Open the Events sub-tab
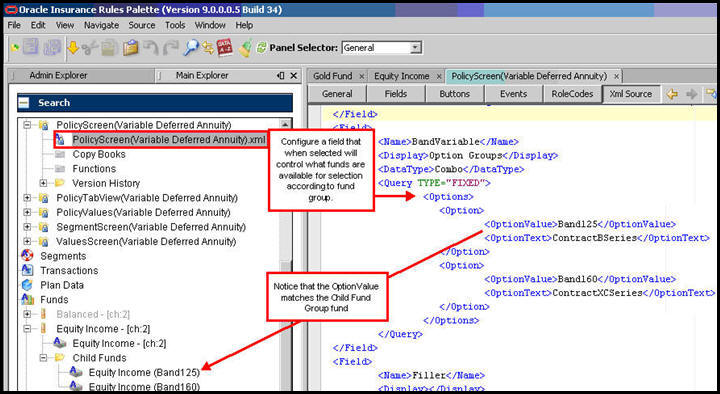Viewport: 720px width, 394px height. click(x=513, y=94)
